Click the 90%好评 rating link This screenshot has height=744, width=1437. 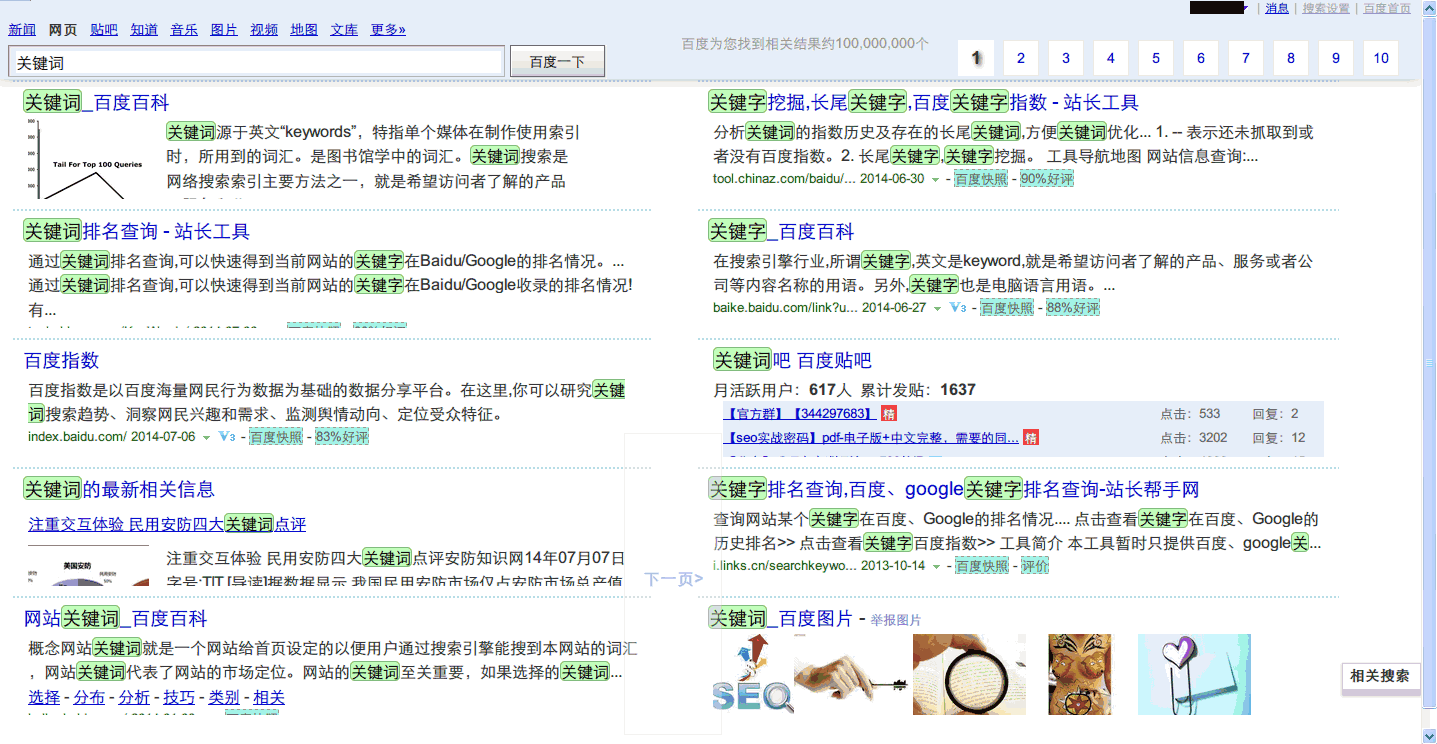pyautogui.click(x=1046, y=178)
